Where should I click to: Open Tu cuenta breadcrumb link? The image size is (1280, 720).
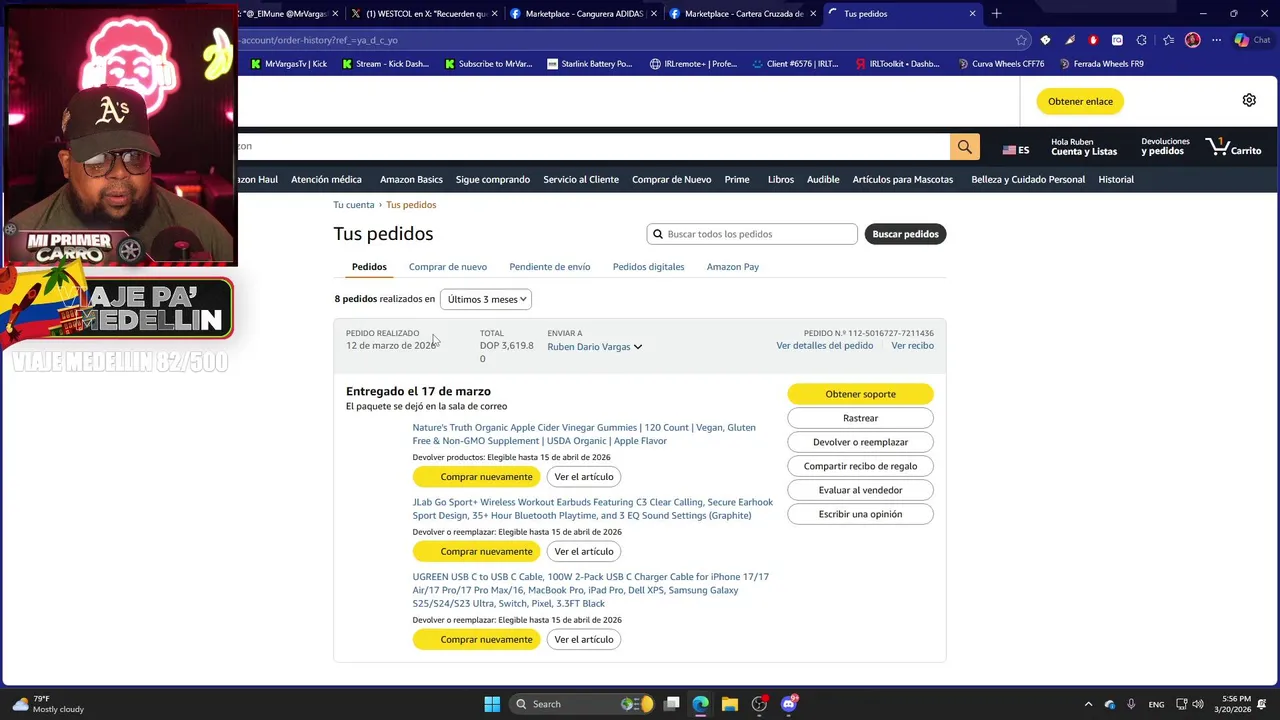(x=354, y=205)
